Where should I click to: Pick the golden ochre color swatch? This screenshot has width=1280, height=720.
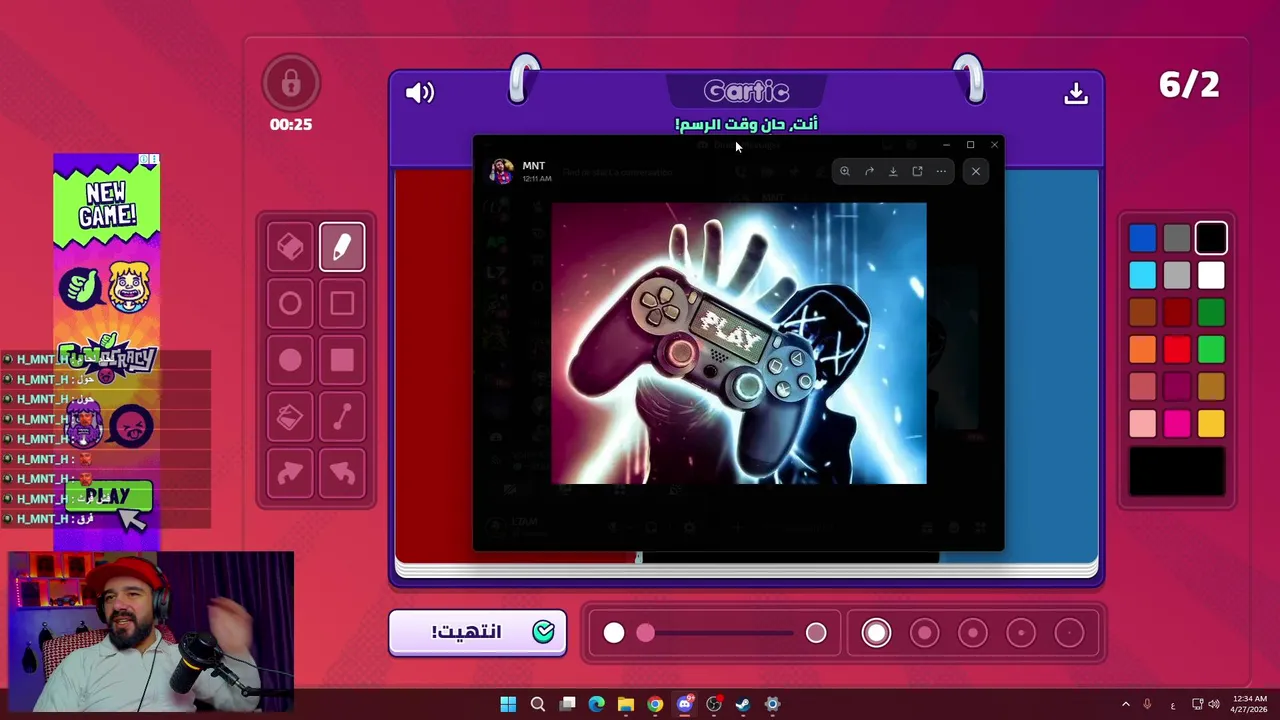tap(1211, 386)
